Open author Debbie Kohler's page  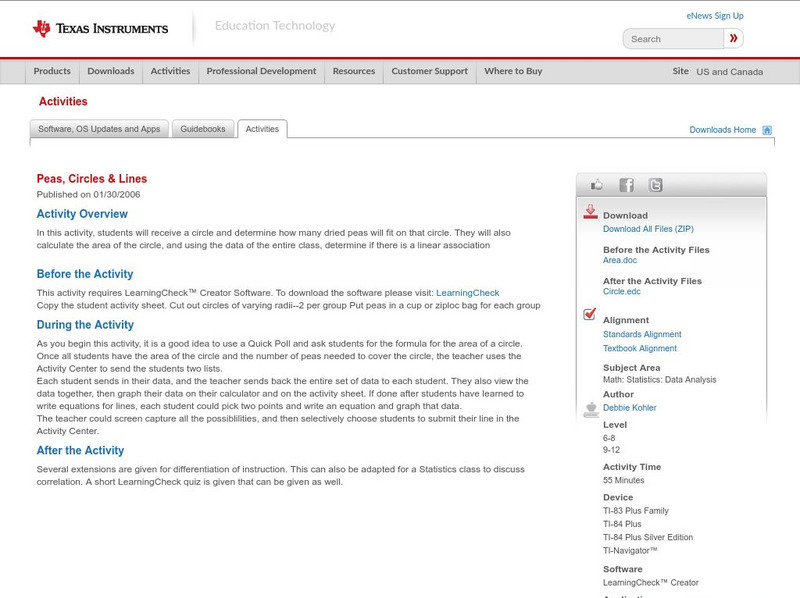(630, 408)
